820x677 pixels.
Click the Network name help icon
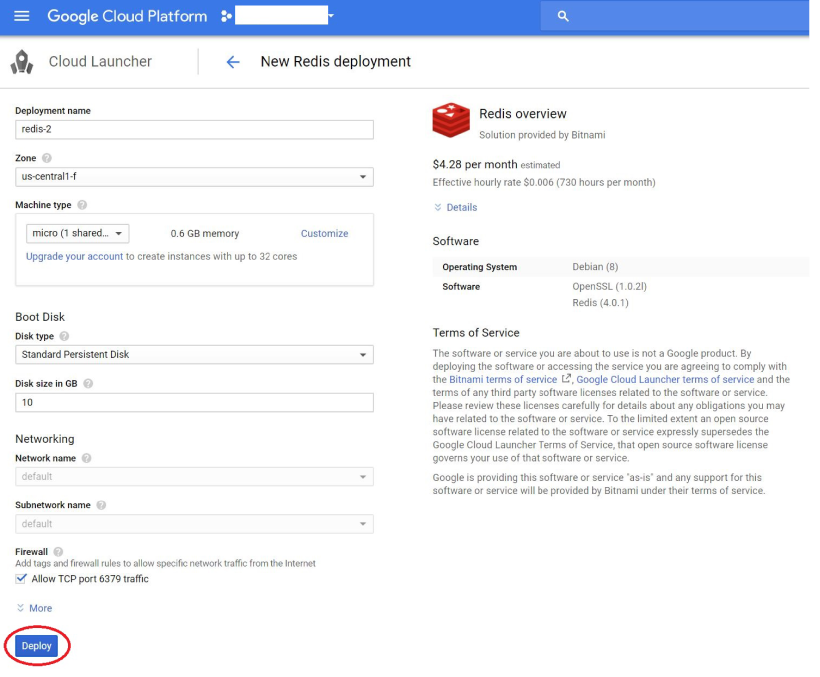[87, 458]
